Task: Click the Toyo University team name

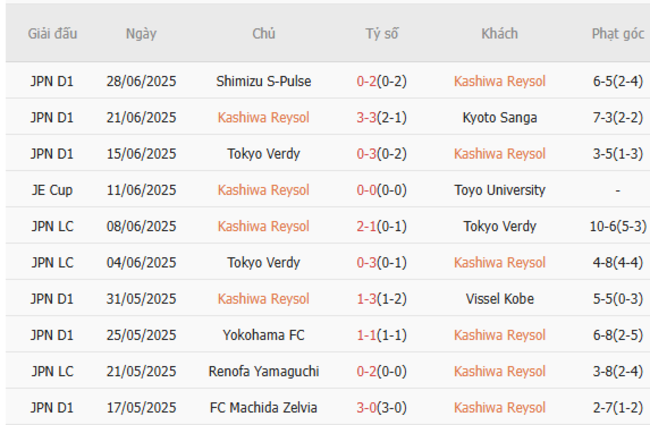Action: click(x=499, y=189)
